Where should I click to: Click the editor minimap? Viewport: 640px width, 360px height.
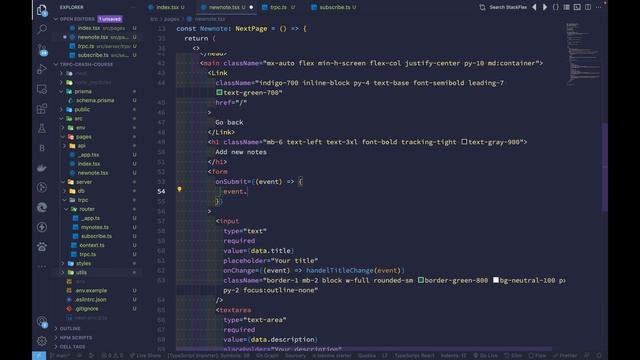tap(583, 53)
